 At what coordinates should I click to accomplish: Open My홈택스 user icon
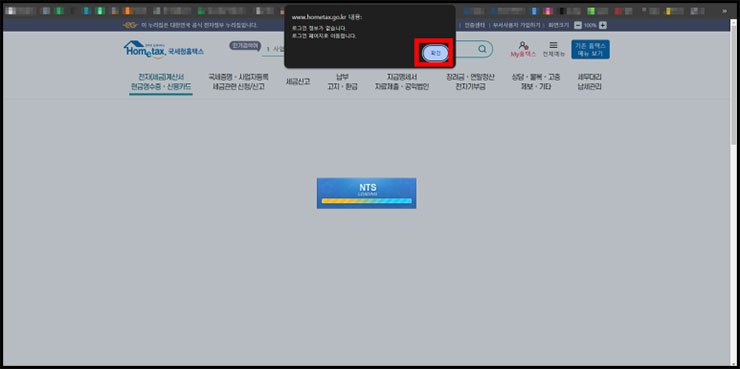[523, 49]
